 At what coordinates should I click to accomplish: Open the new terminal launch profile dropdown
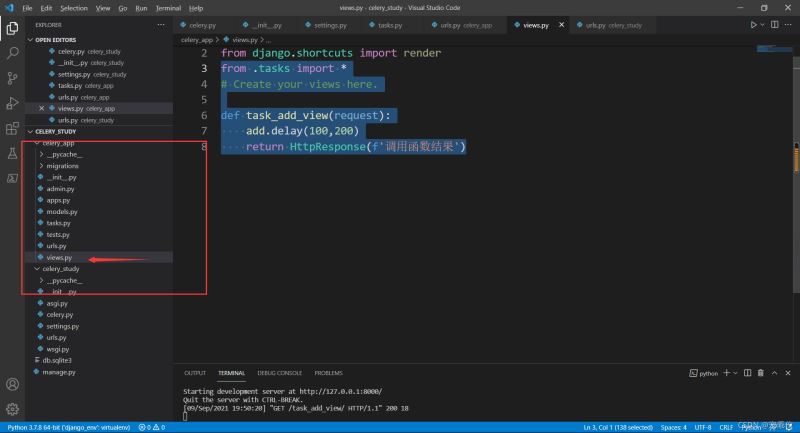pos(735,373)
